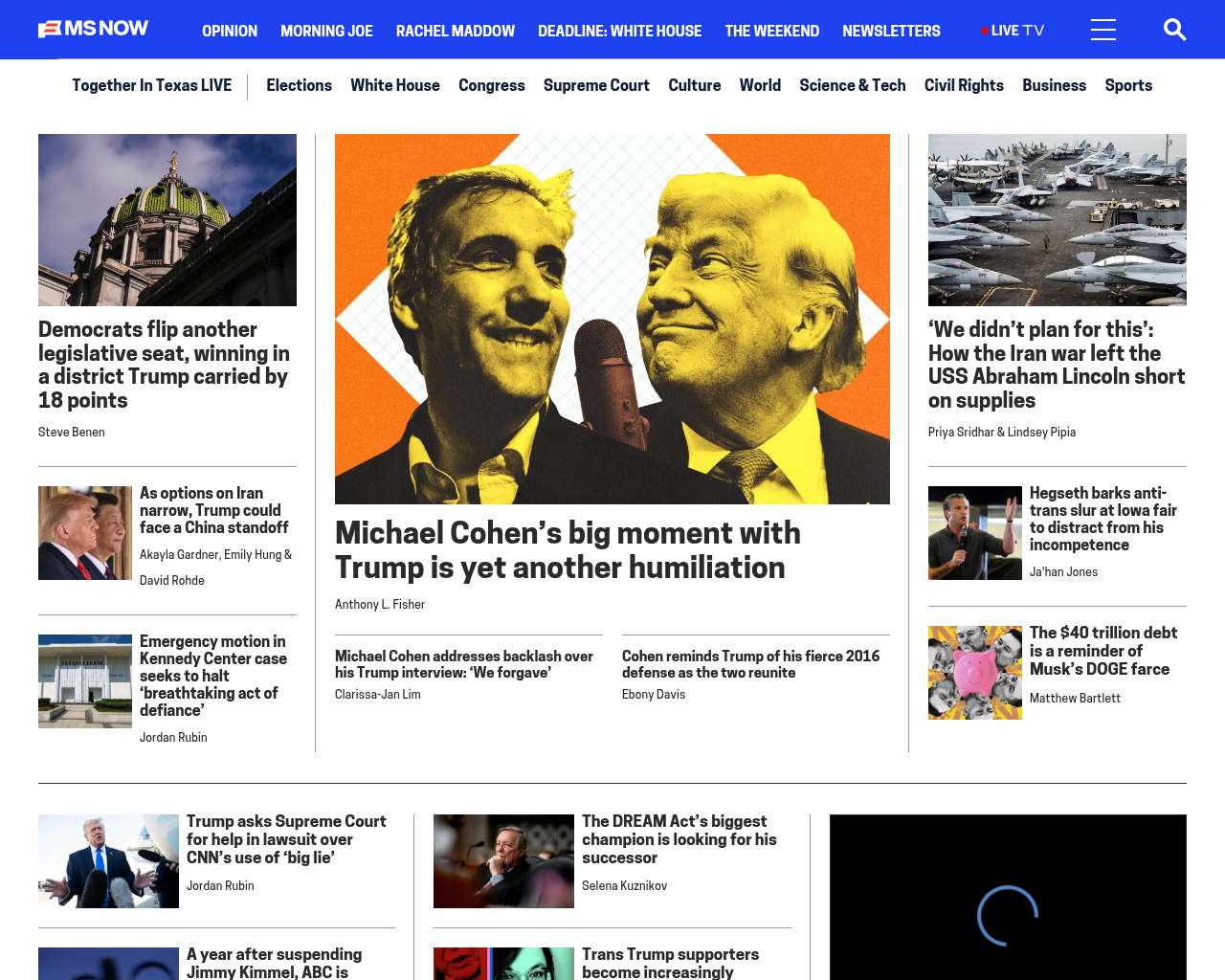Read 'The DREAM Act's biggest champion' article
The width and height of the screenshot is (1225, 980).
(679, 839)
